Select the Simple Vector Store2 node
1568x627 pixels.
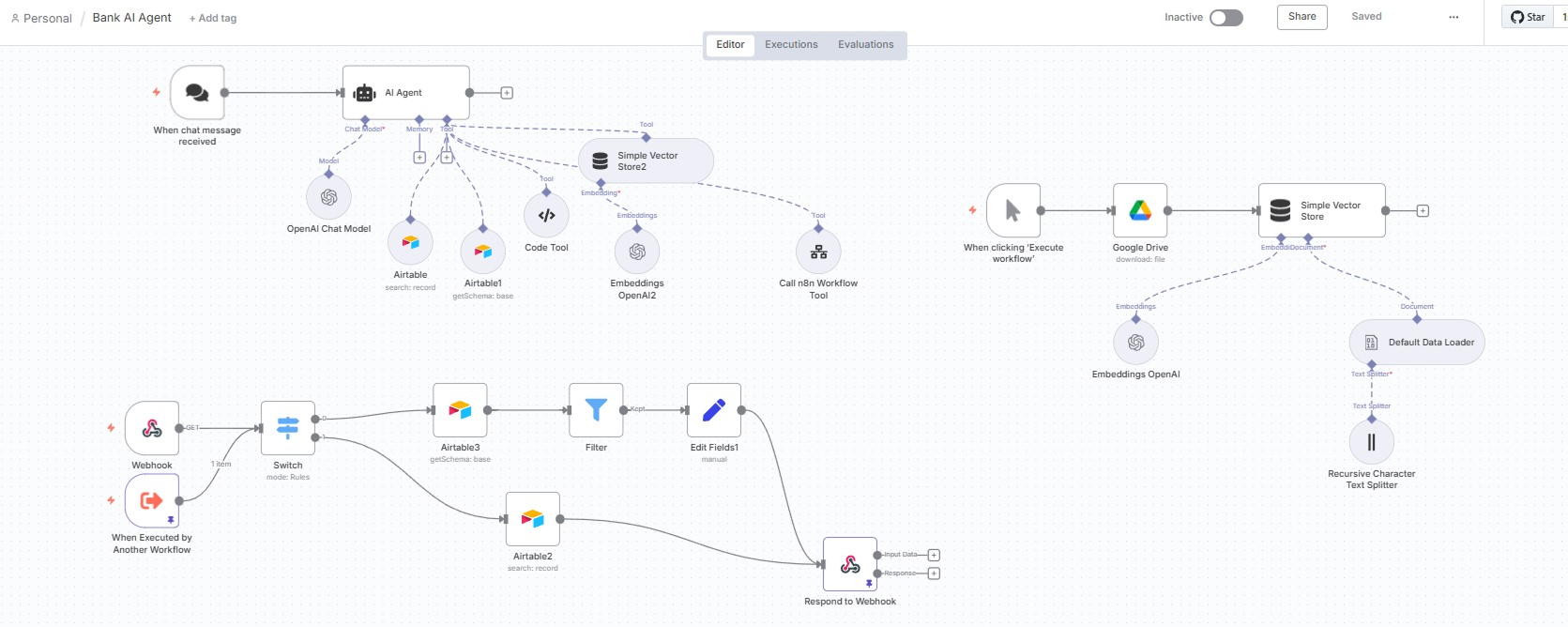pos(646,161)
